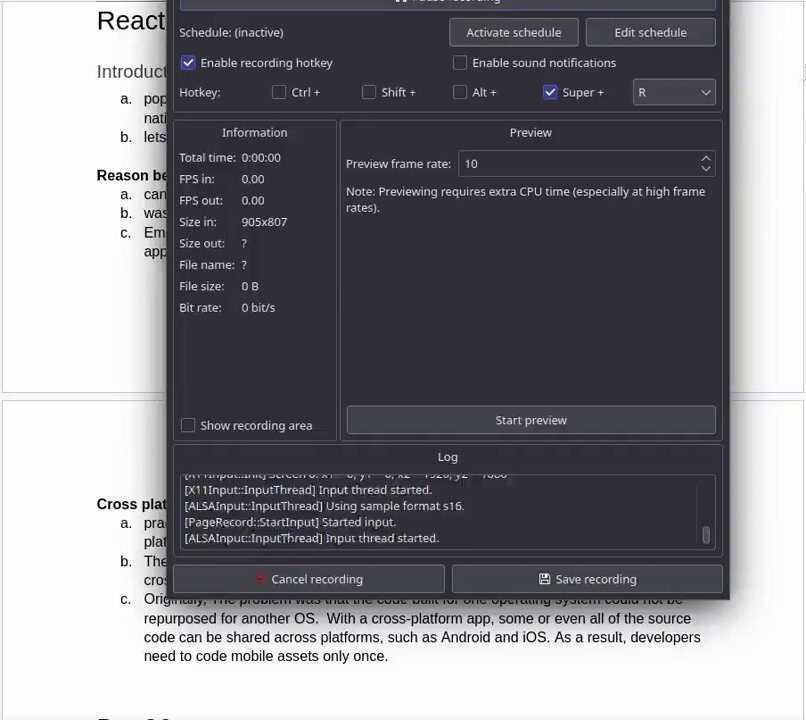Viewport: 806px width, 720px height.
Task: Open the hotkey letter R dropdown
Action: [x=674, y=93]
